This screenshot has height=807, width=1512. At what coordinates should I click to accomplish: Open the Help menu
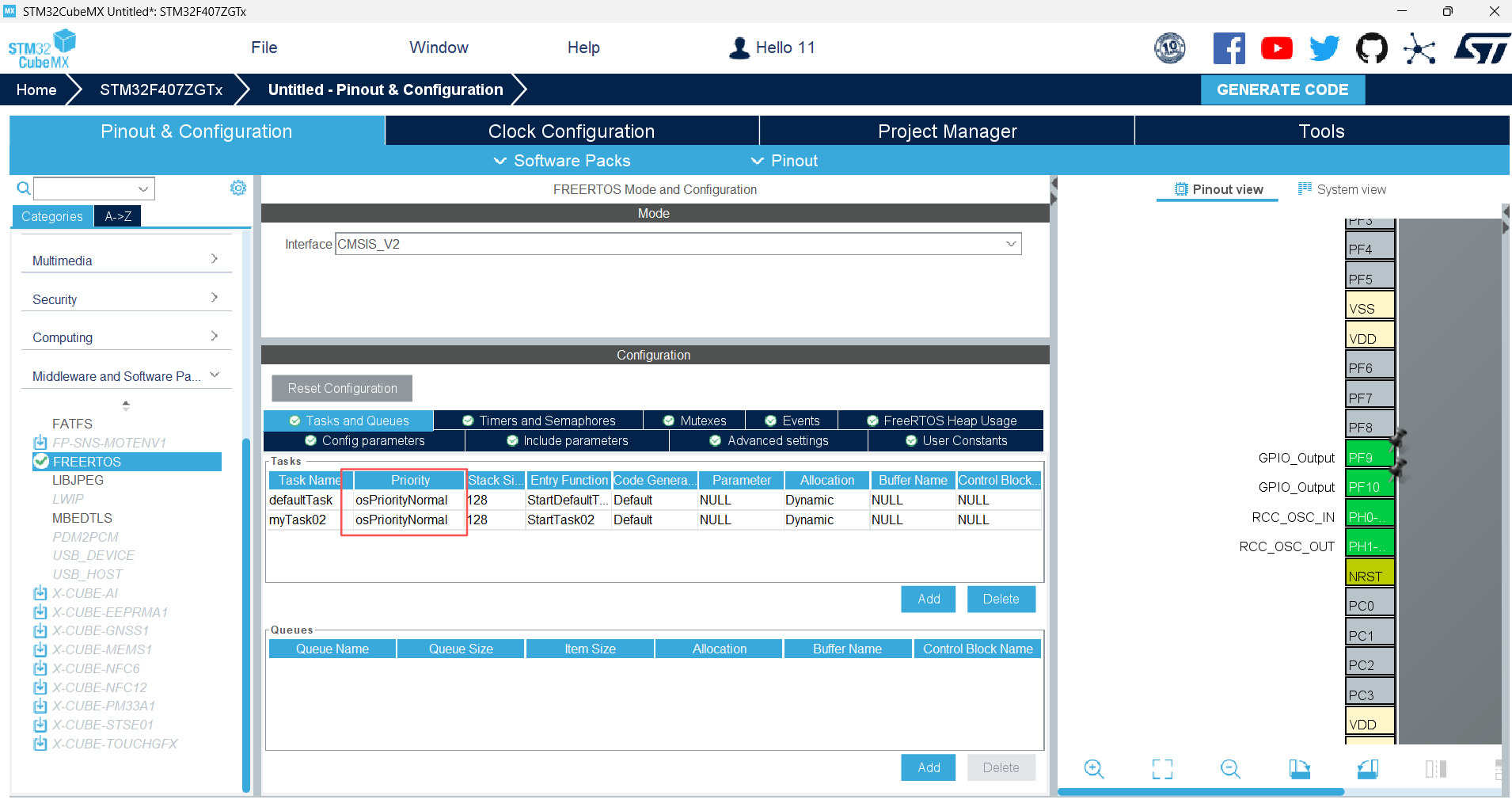(584, 48)
